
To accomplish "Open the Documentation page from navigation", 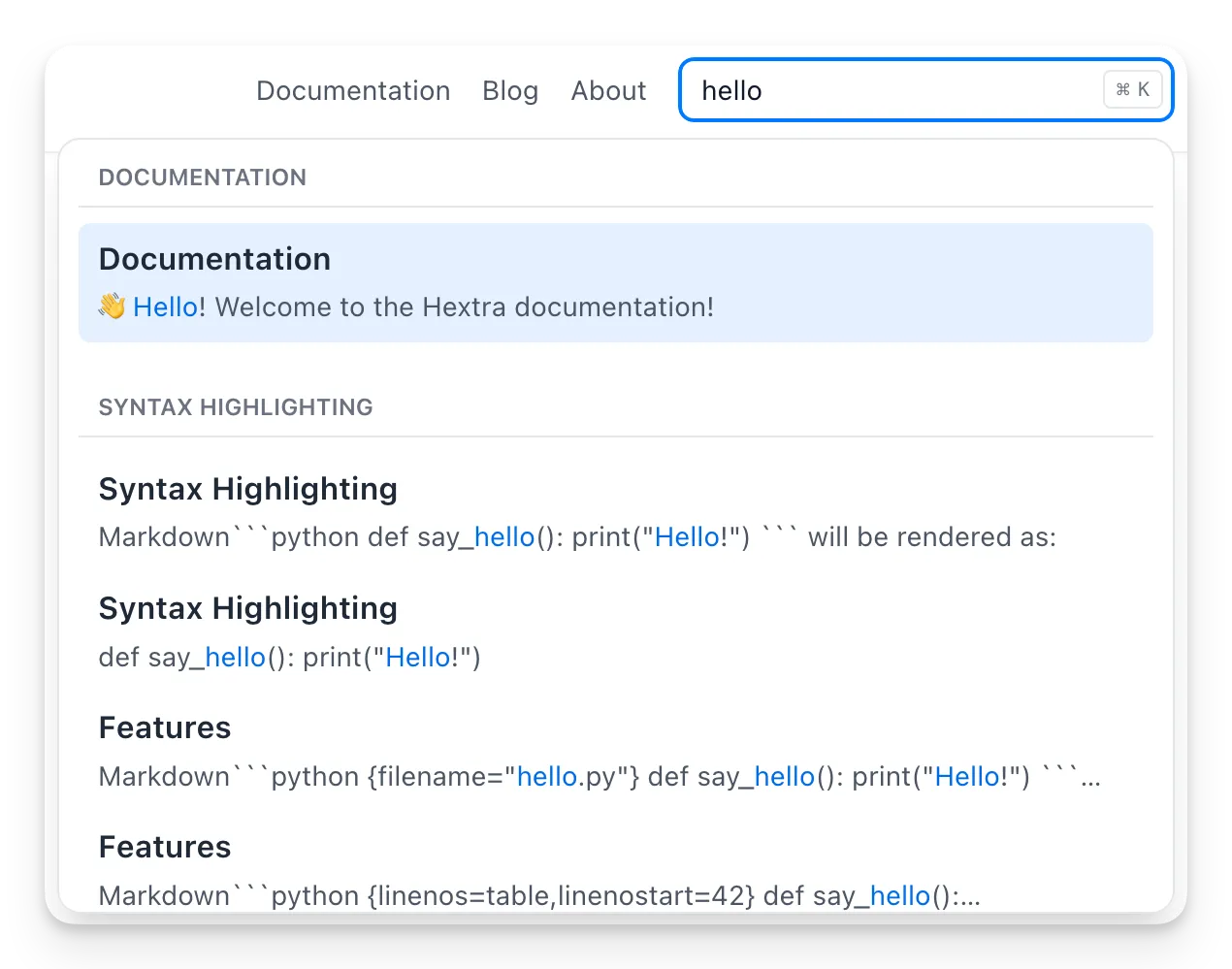I will click(353, 90).
